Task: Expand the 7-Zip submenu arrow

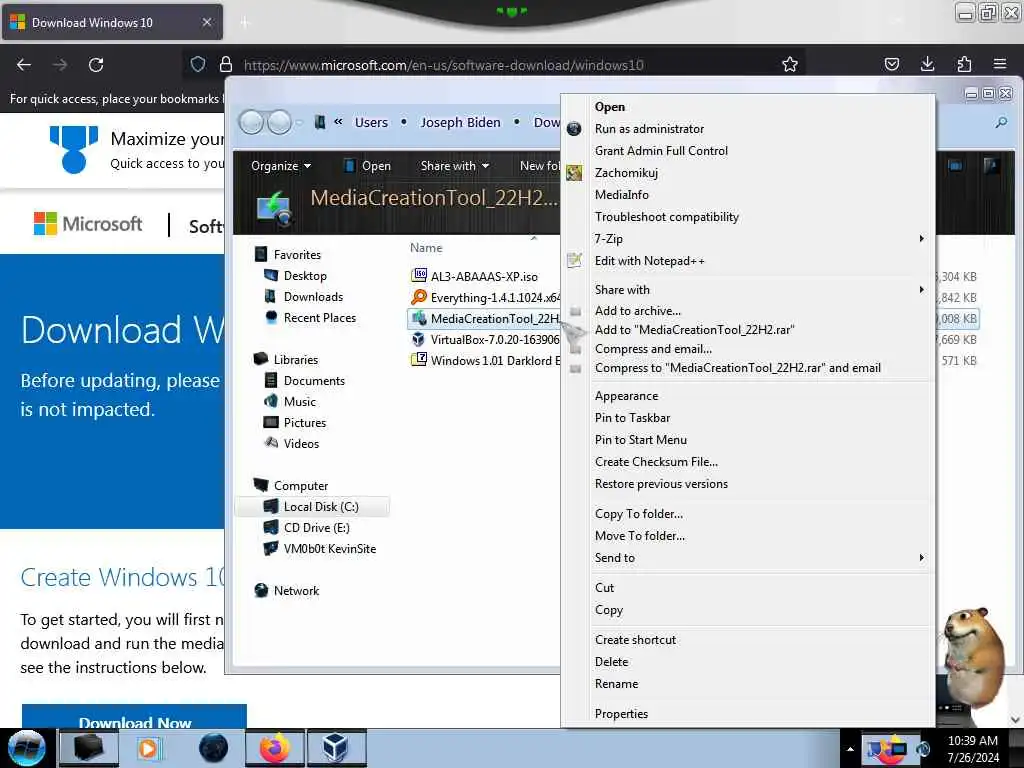Action: tap(921, 238)
